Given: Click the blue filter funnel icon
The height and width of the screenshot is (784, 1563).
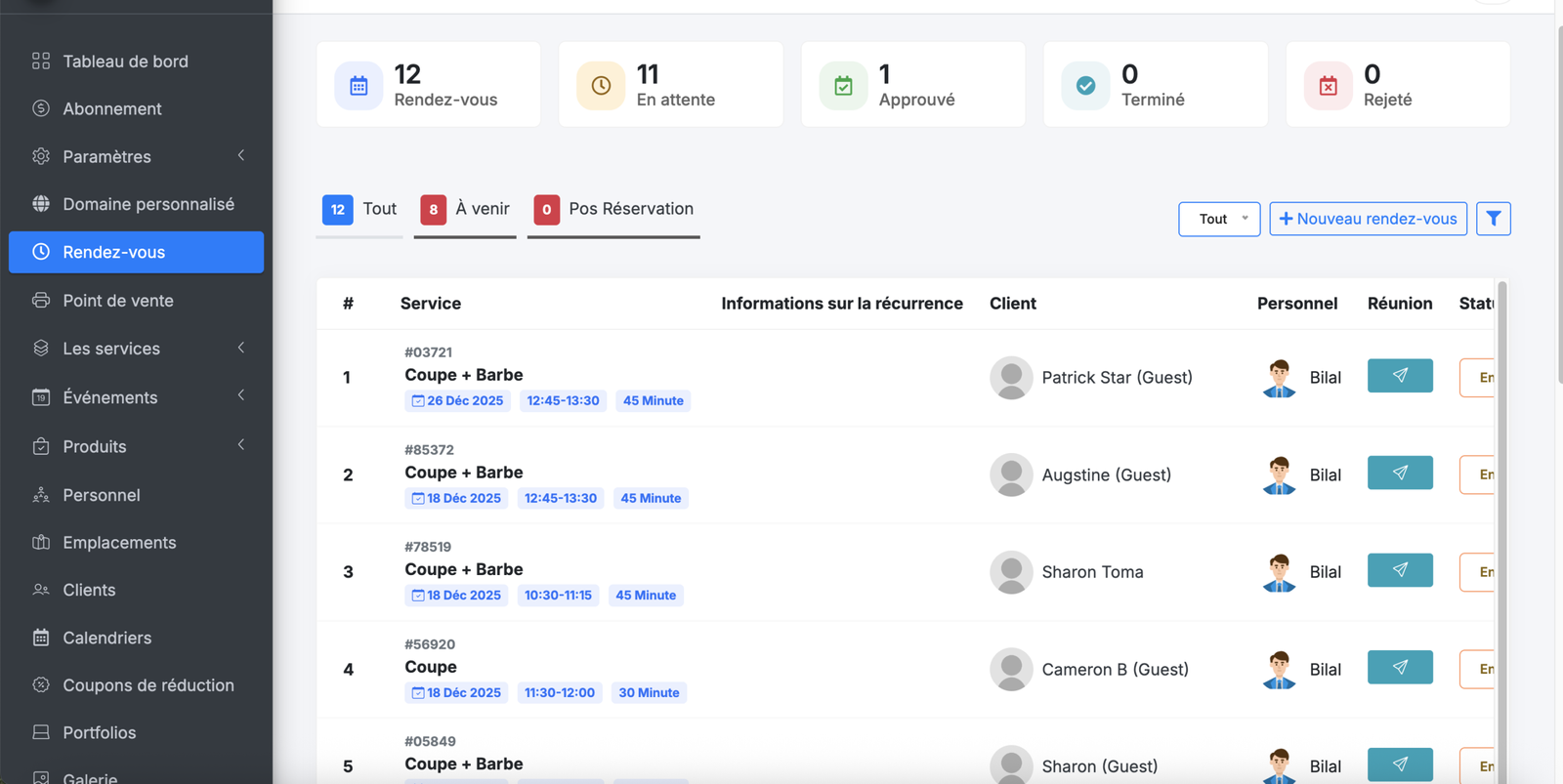Looking at the screenshot, I should (x=1493, y=219).
